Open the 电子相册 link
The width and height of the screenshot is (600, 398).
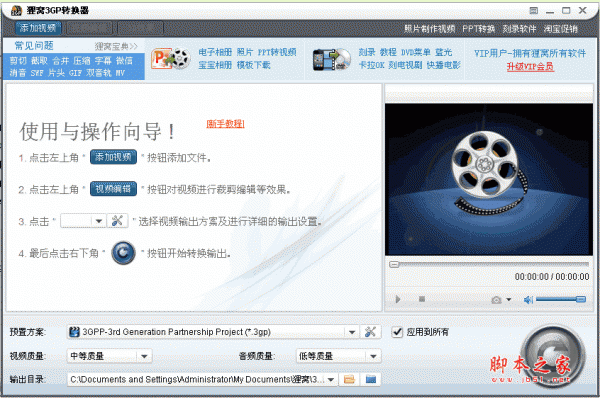coord(215,52)
